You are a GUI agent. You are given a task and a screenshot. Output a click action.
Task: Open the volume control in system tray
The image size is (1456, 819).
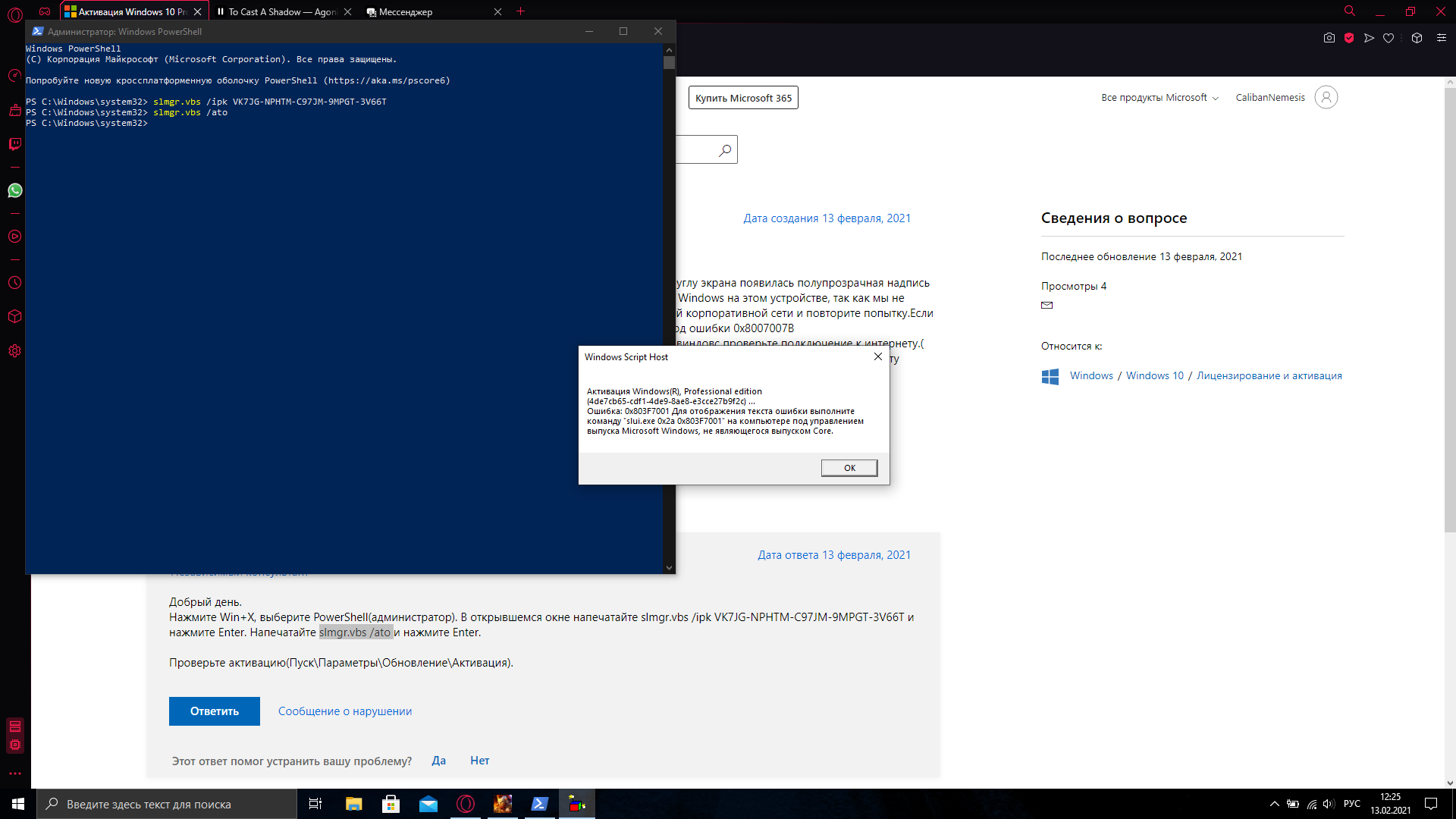pos(1329,804)
